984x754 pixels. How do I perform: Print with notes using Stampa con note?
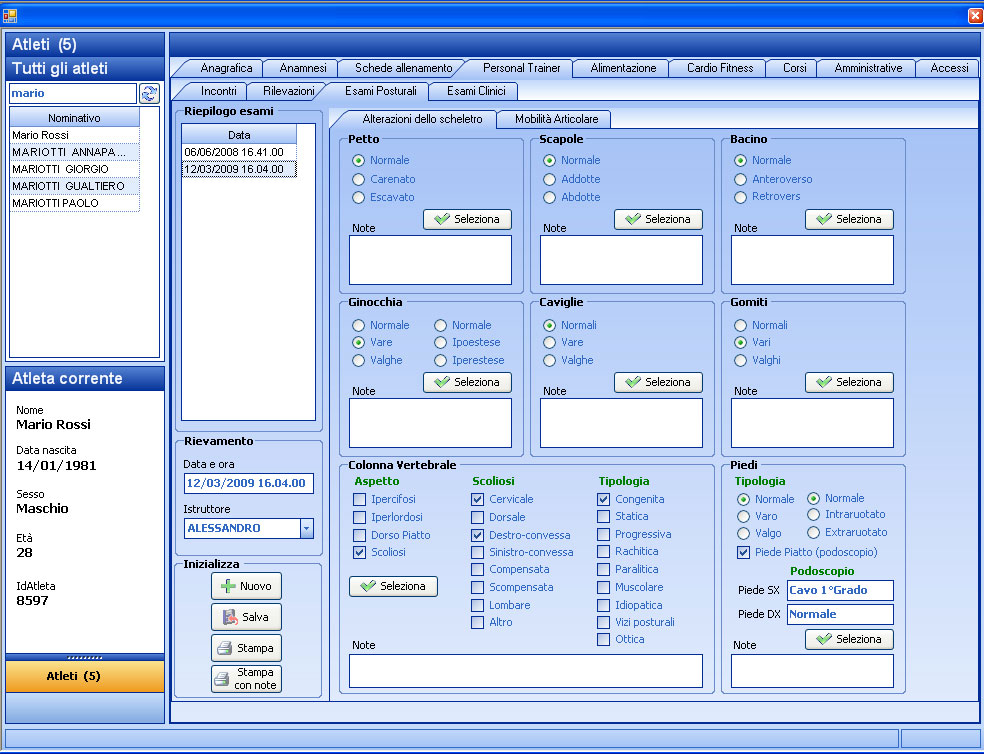tap(246, 679)
